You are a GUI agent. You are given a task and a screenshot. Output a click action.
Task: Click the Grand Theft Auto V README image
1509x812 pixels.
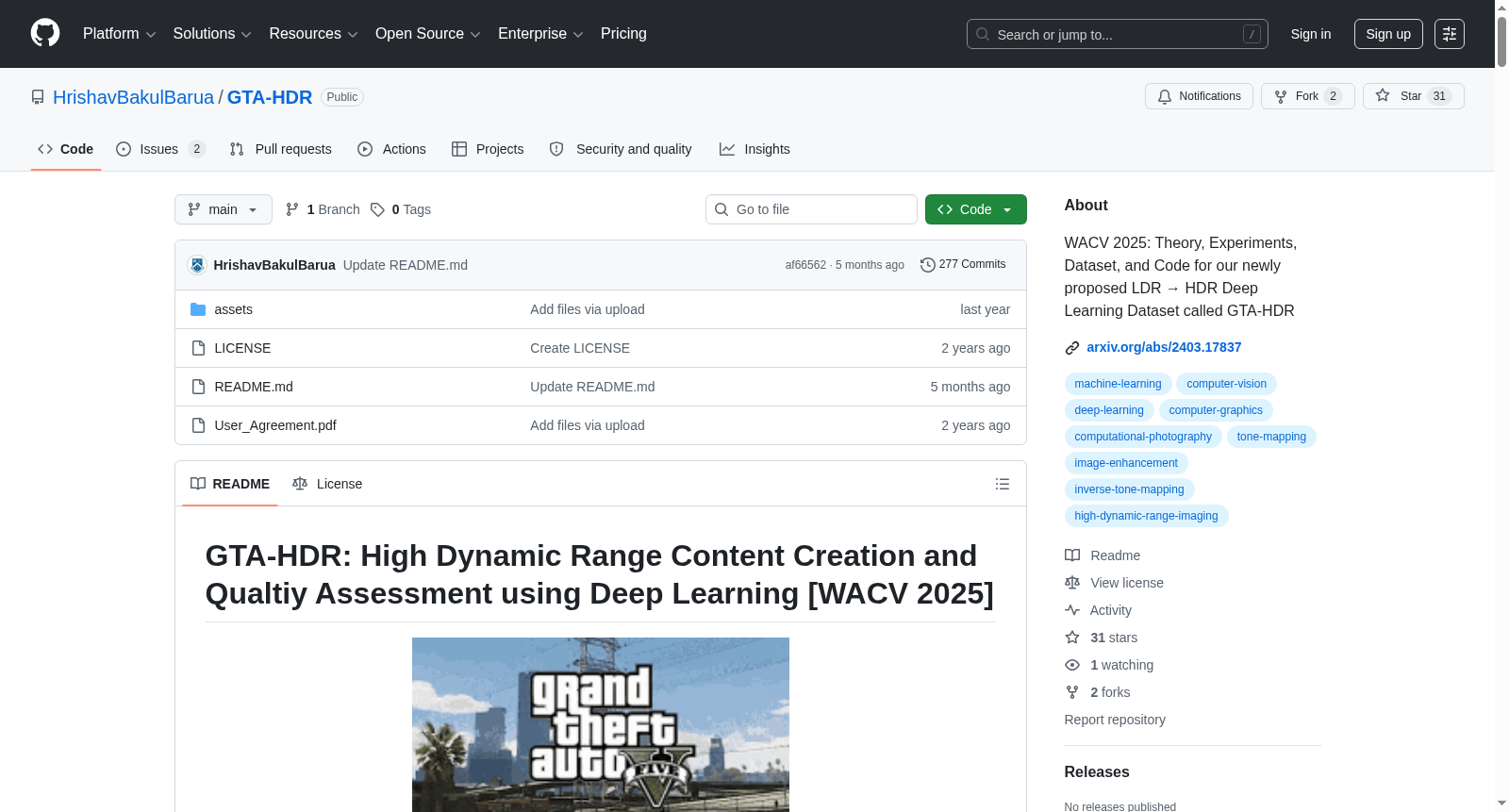[x=601, y=724]
